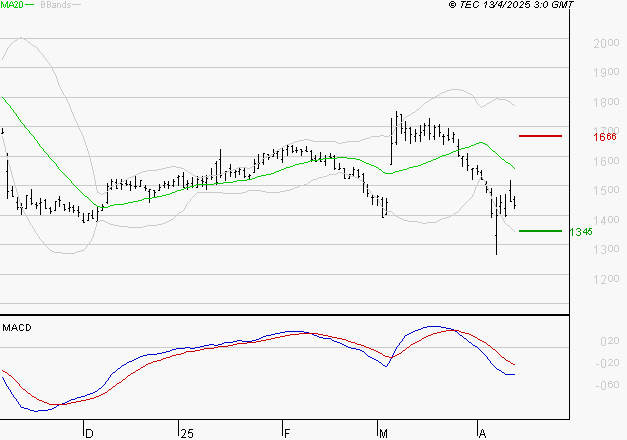627x440 pixels.
Task: Click the 020 MACD axis label
Action: pos(610,341)
